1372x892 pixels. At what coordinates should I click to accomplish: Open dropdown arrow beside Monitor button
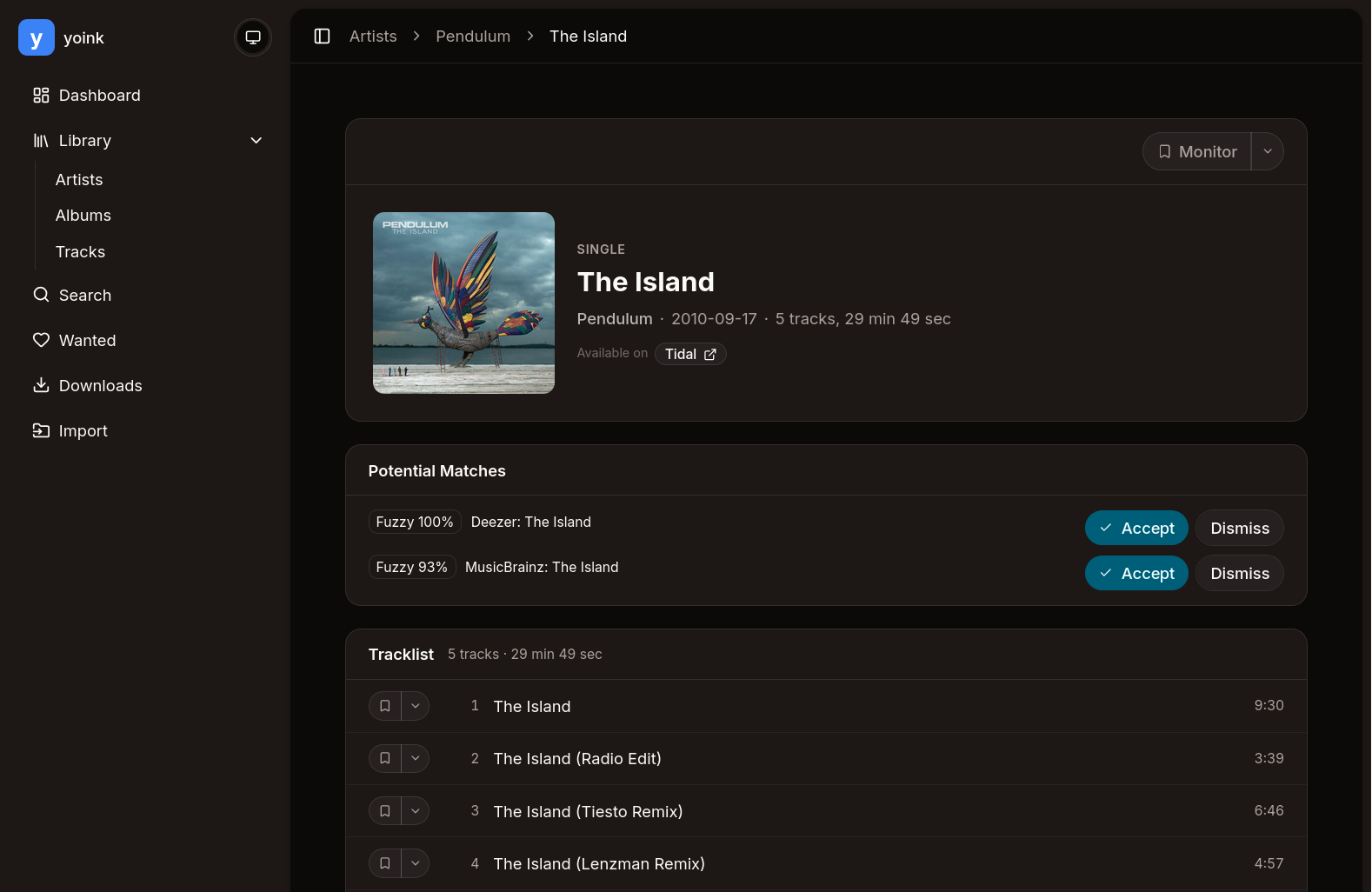[x=1268, y=152]
